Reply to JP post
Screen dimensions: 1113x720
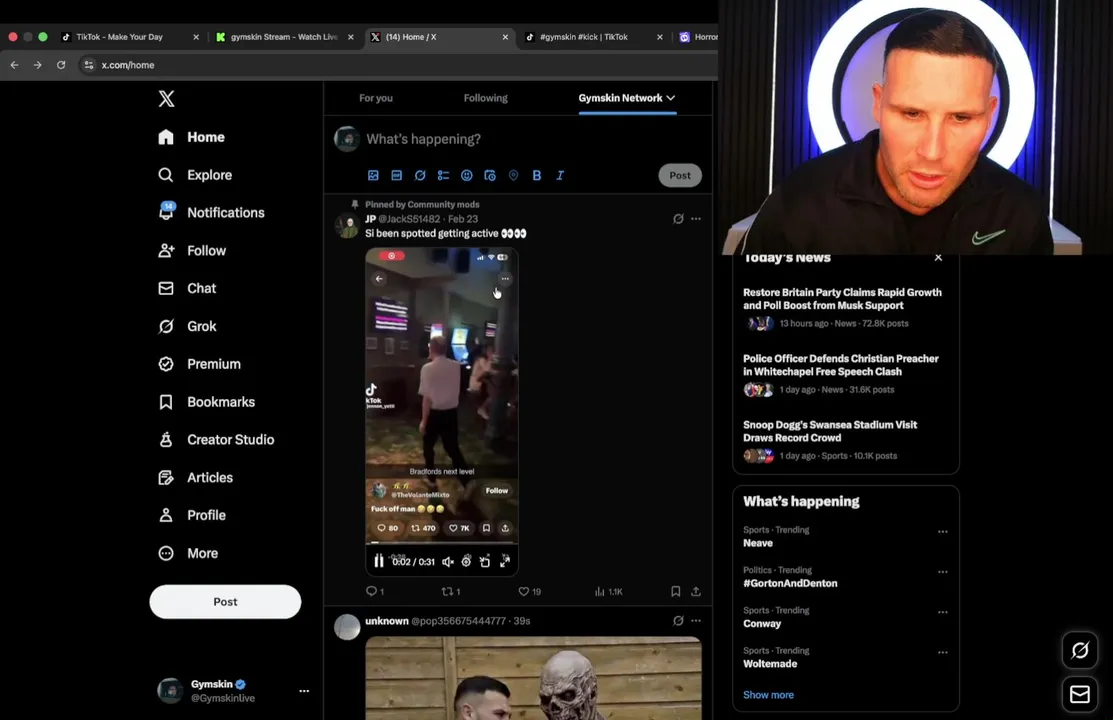[375, 591]
